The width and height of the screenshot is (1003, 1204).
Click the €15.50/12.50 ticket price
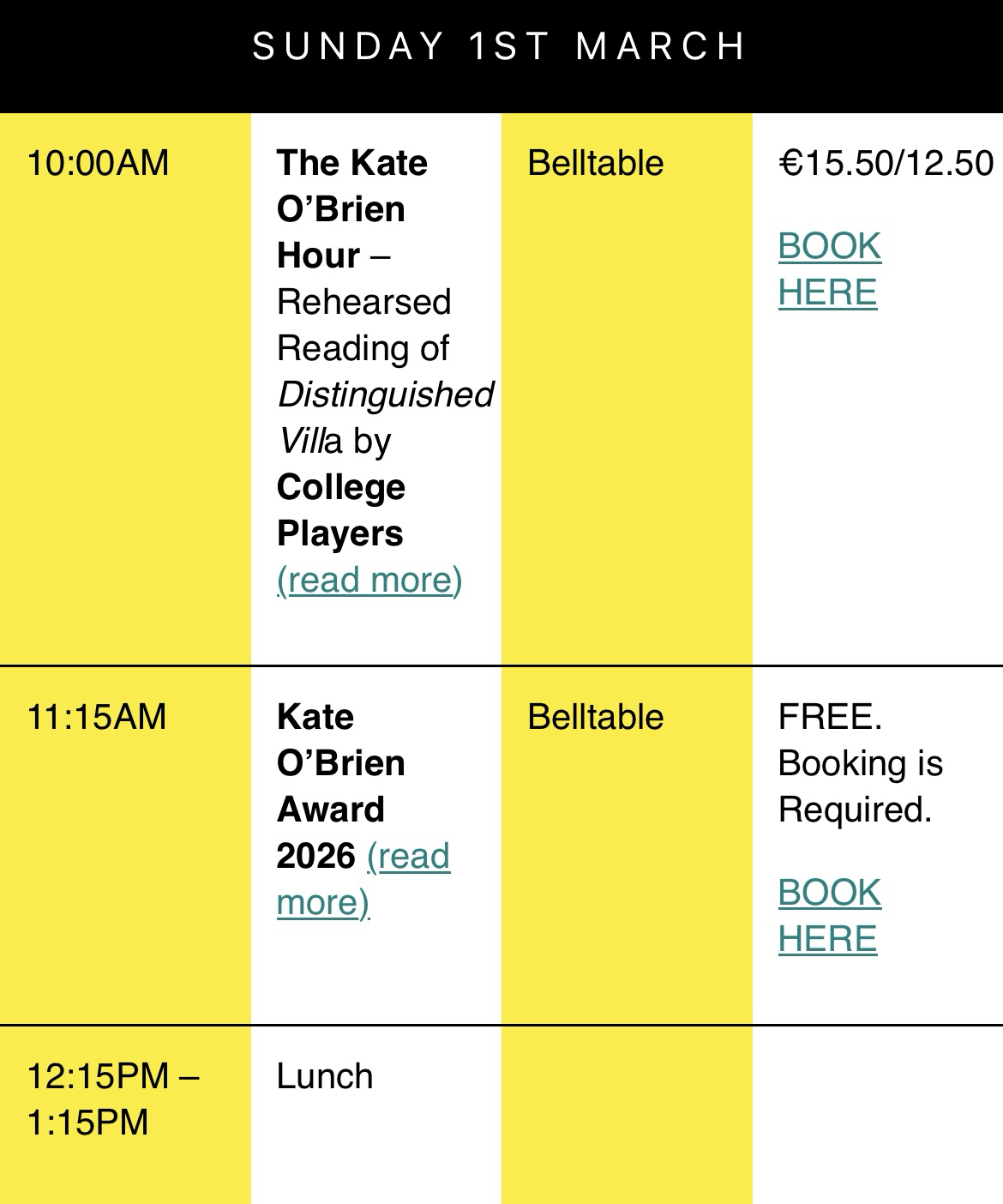click(x=886, y=163)
